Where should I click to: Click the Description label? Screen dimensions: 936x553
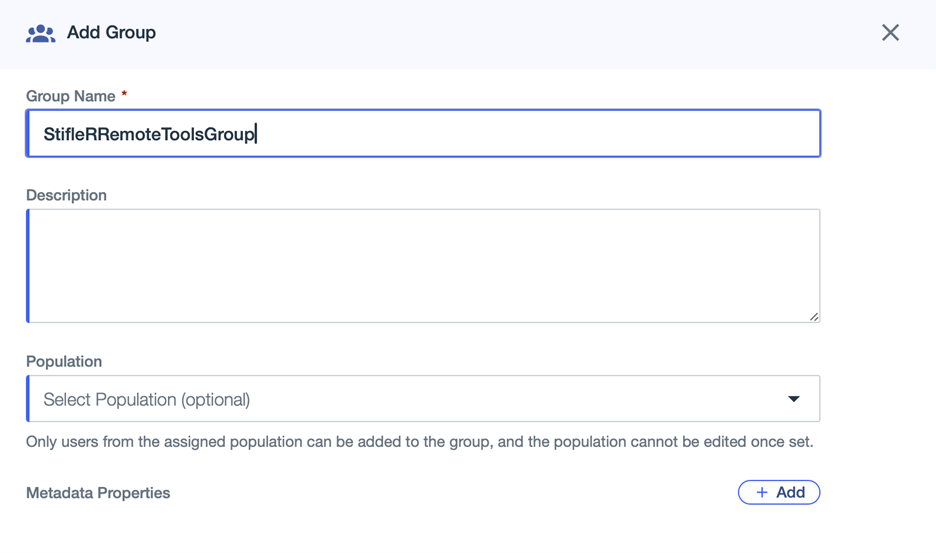click(66, 195)
